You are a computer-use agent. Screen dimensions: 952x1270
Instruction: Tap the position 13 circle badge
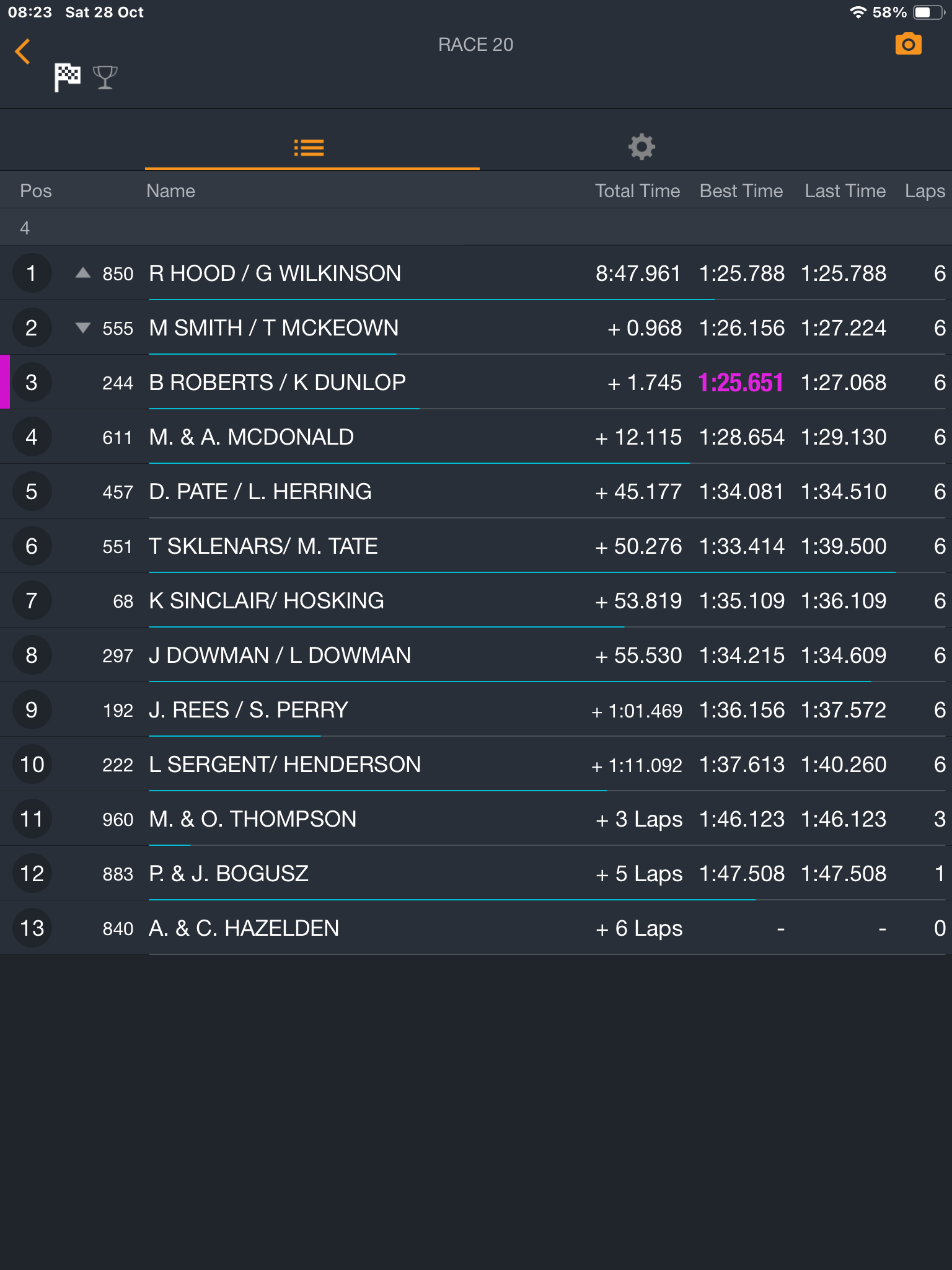click(x=32, y=928)
